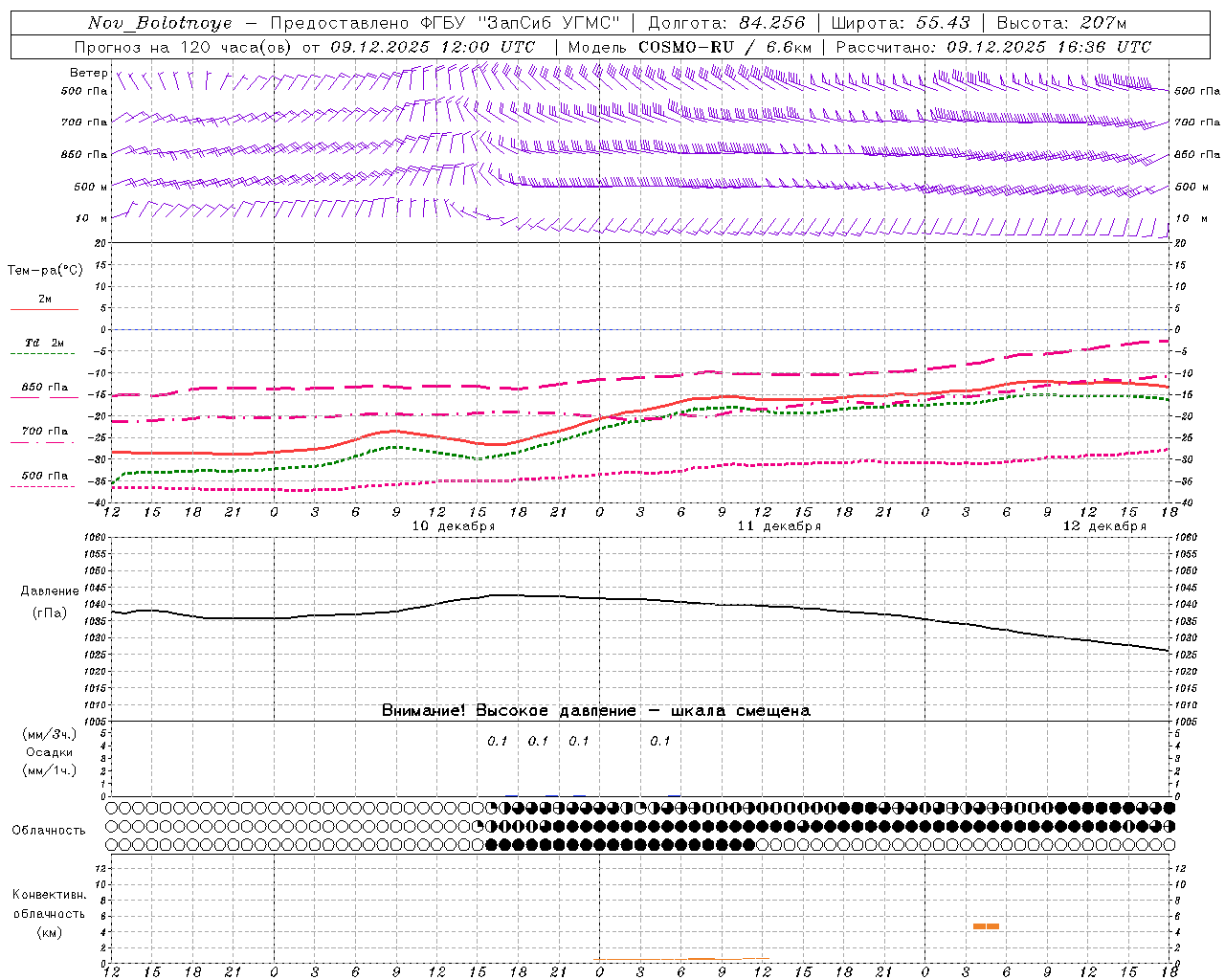Click the 500 м wind level label on left
The height and width of the screenshot is (980, 1225).
tap(91, 187)
